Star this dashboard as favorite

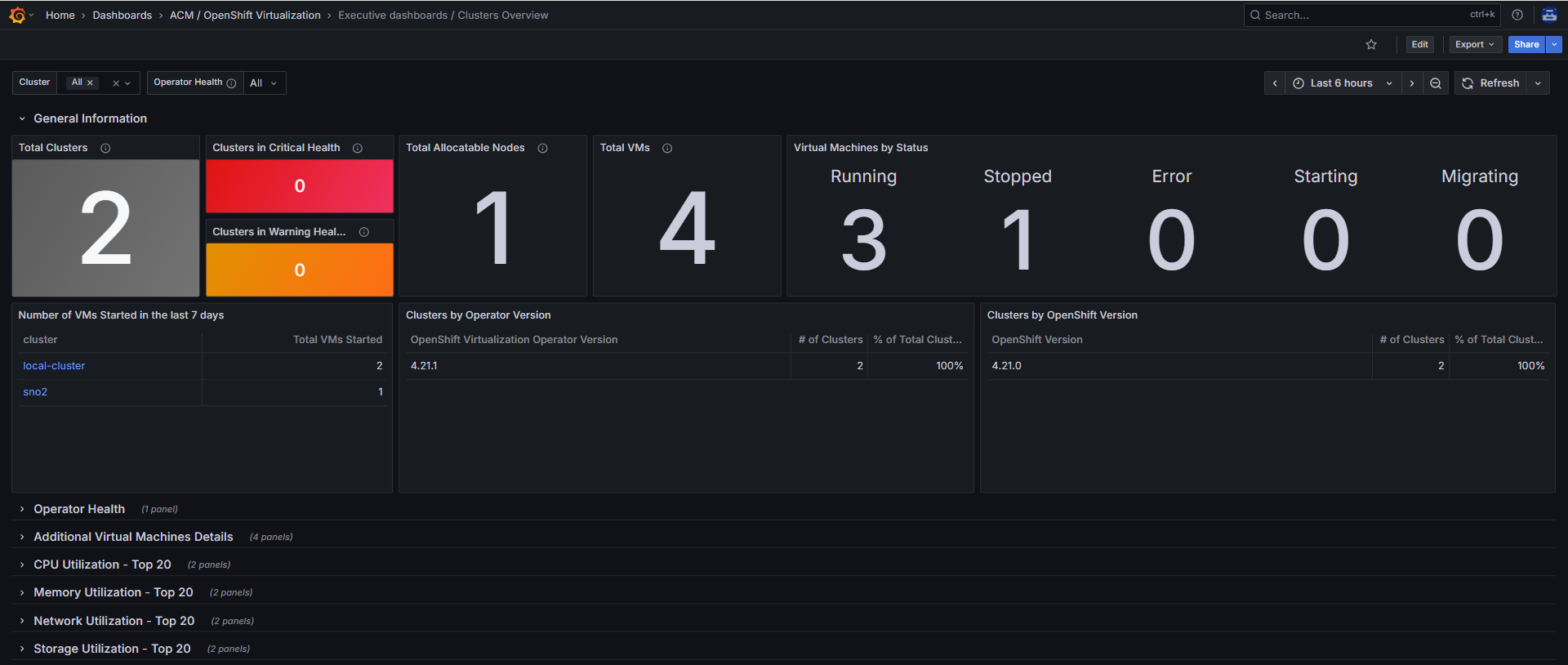[1371, 45]
